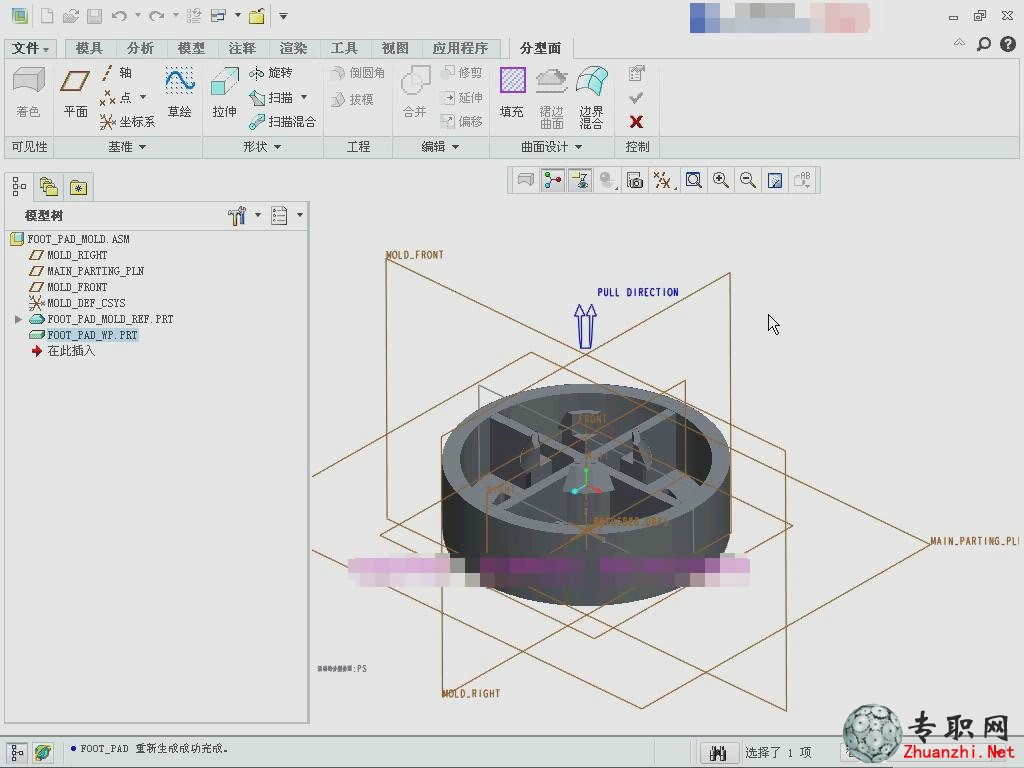Select the 旋转 revolve tool
Screen dimensions: 1024x768
pyautogui.click(x=270, y=72)
